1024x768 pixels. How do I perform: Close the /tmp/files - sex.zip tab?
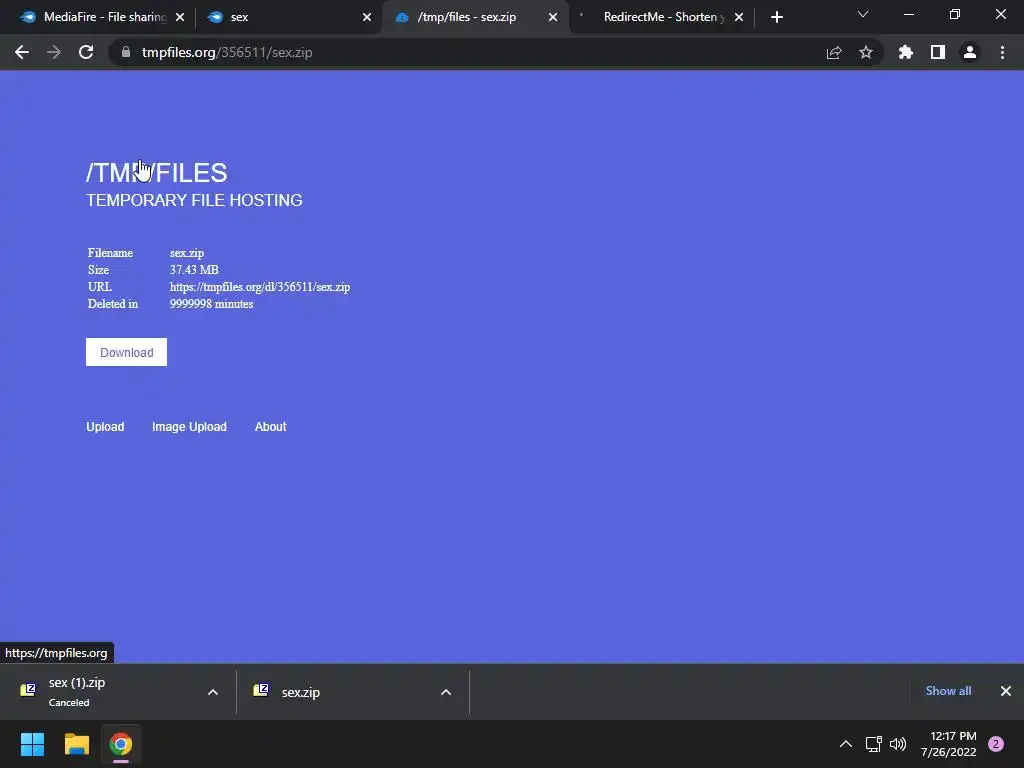[x=553, y=17]
